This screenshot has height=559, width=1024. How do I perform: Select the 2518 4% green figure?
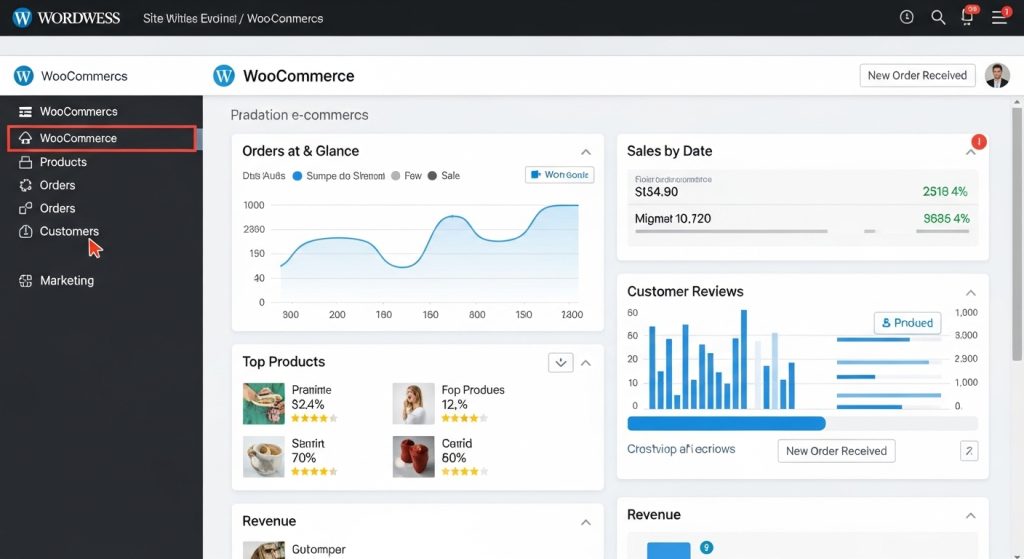(x=945, y=191)
